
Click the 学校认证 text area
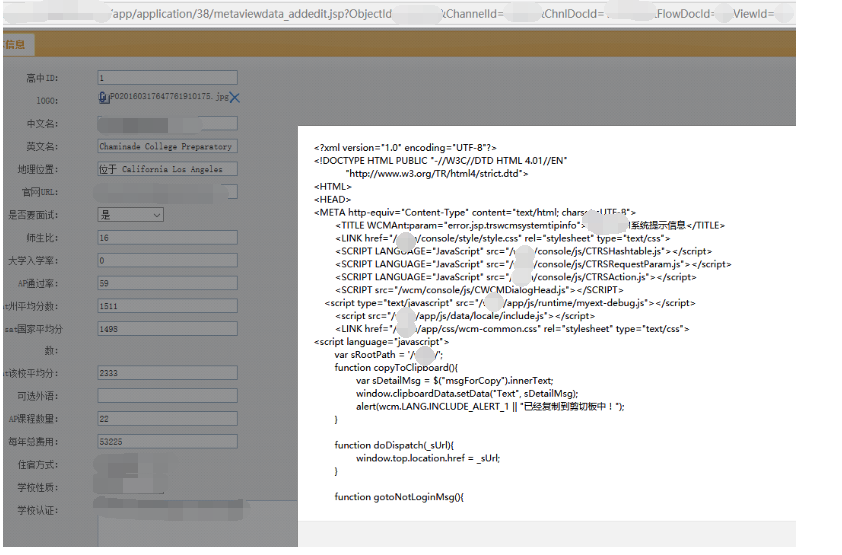pyautogui.click(x=198, y=525)
